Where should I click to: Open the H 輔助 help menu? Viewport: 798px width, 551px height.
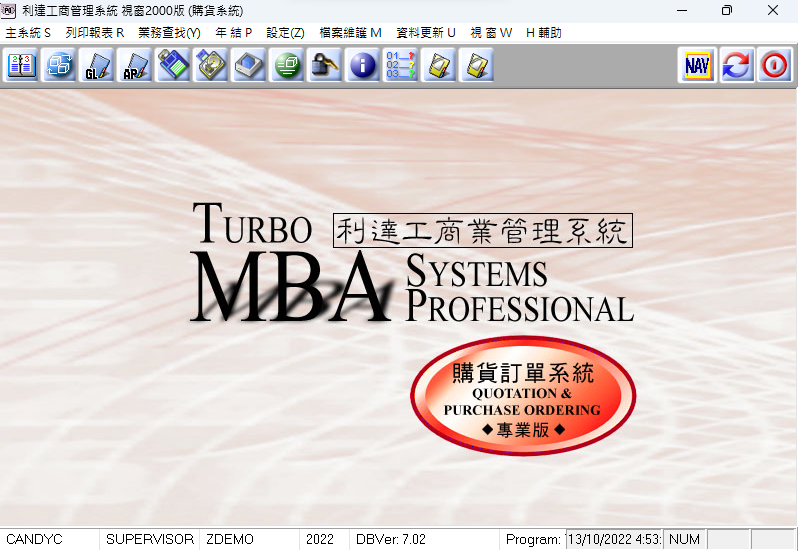click(544, 33)
